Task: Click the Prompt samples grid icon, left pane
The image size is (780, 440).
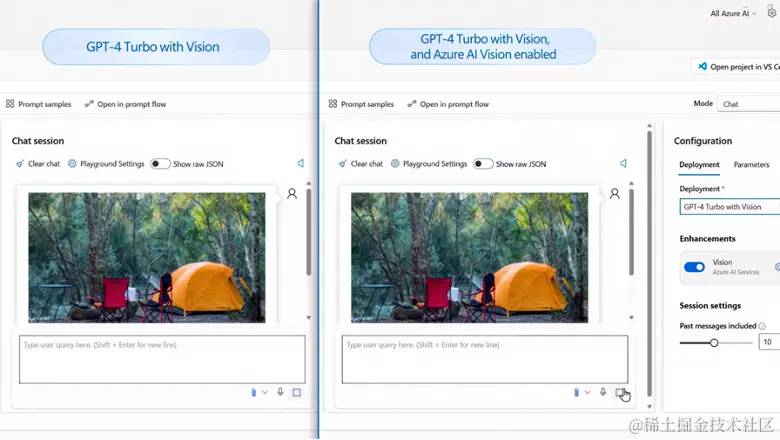Action: tap(10, 104)
